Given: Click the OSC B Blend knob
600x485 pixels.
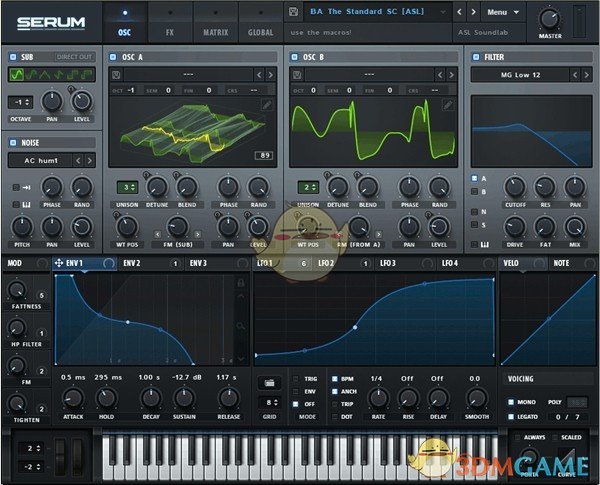Looking at the screenshot, I should pyautogui.click(x=368, y=187).
